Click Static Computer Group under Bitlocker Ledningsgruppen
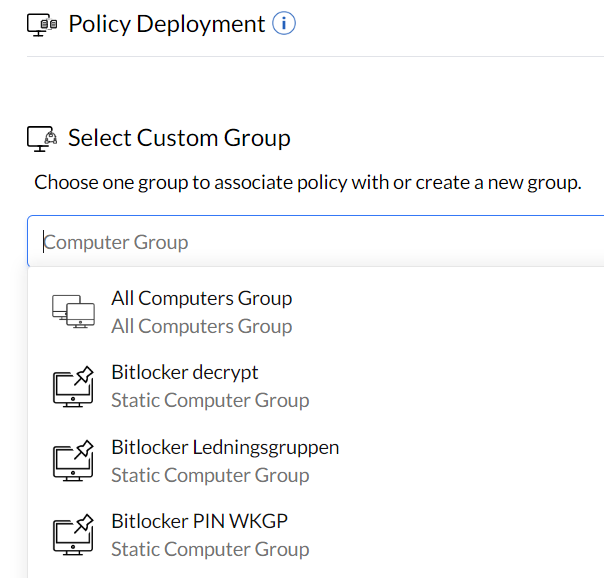Image resolution: width=604 pixels, height=578 pixels. tap(210, 474)
